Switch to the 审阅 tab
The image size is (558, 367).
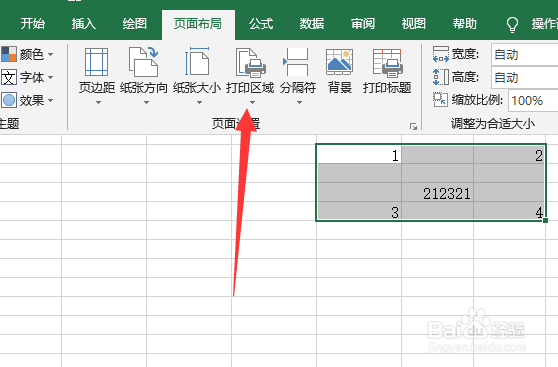363,24
